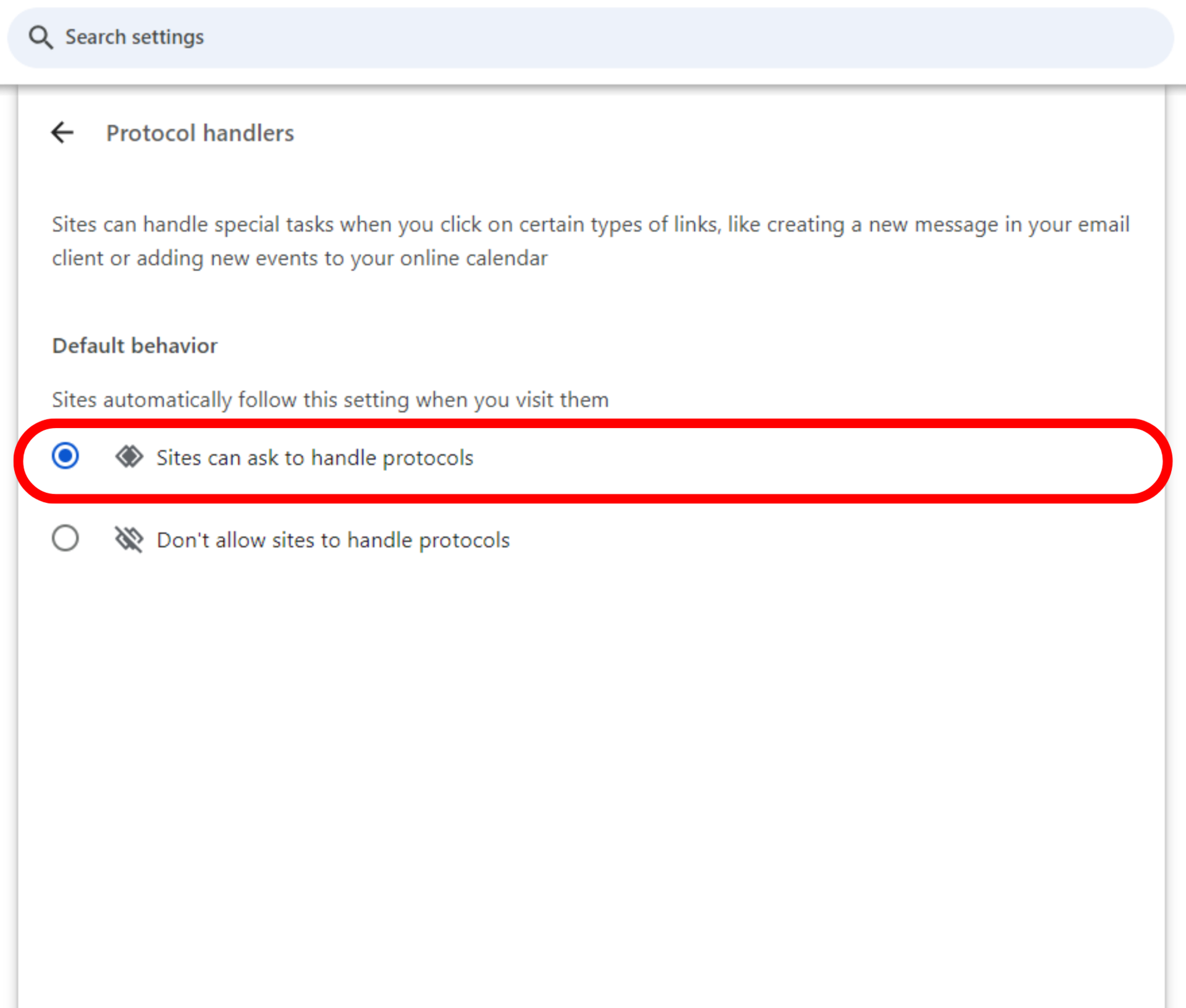Click 'Sites automatically follow this setting' text
1186x1008 pixels.
[x=330, y=400]
